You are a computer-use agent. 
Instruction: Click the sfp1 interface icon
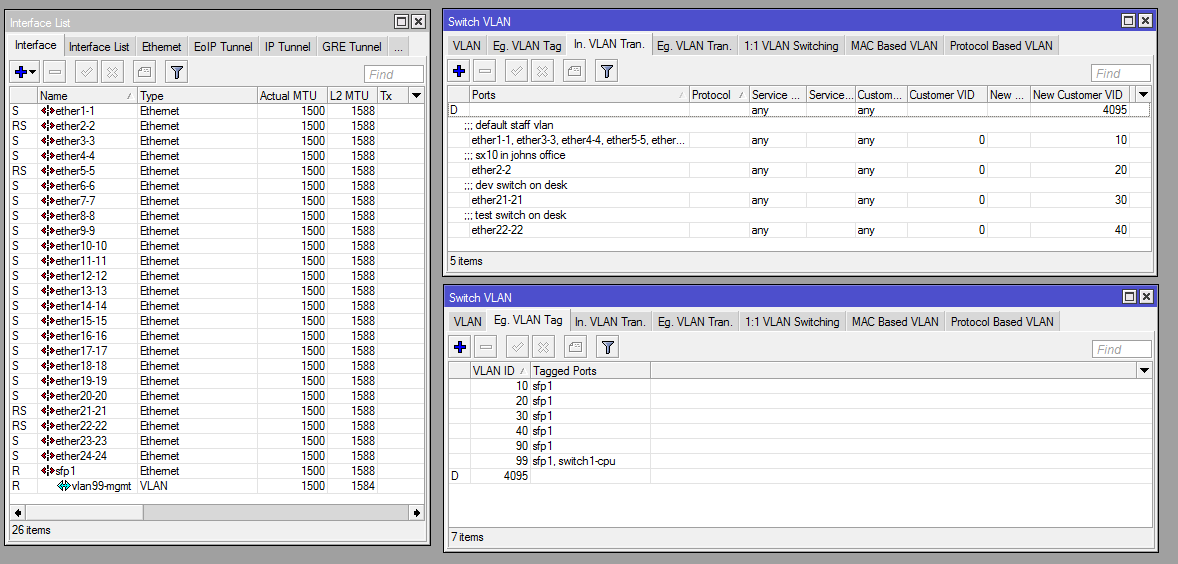click(47, 471)
